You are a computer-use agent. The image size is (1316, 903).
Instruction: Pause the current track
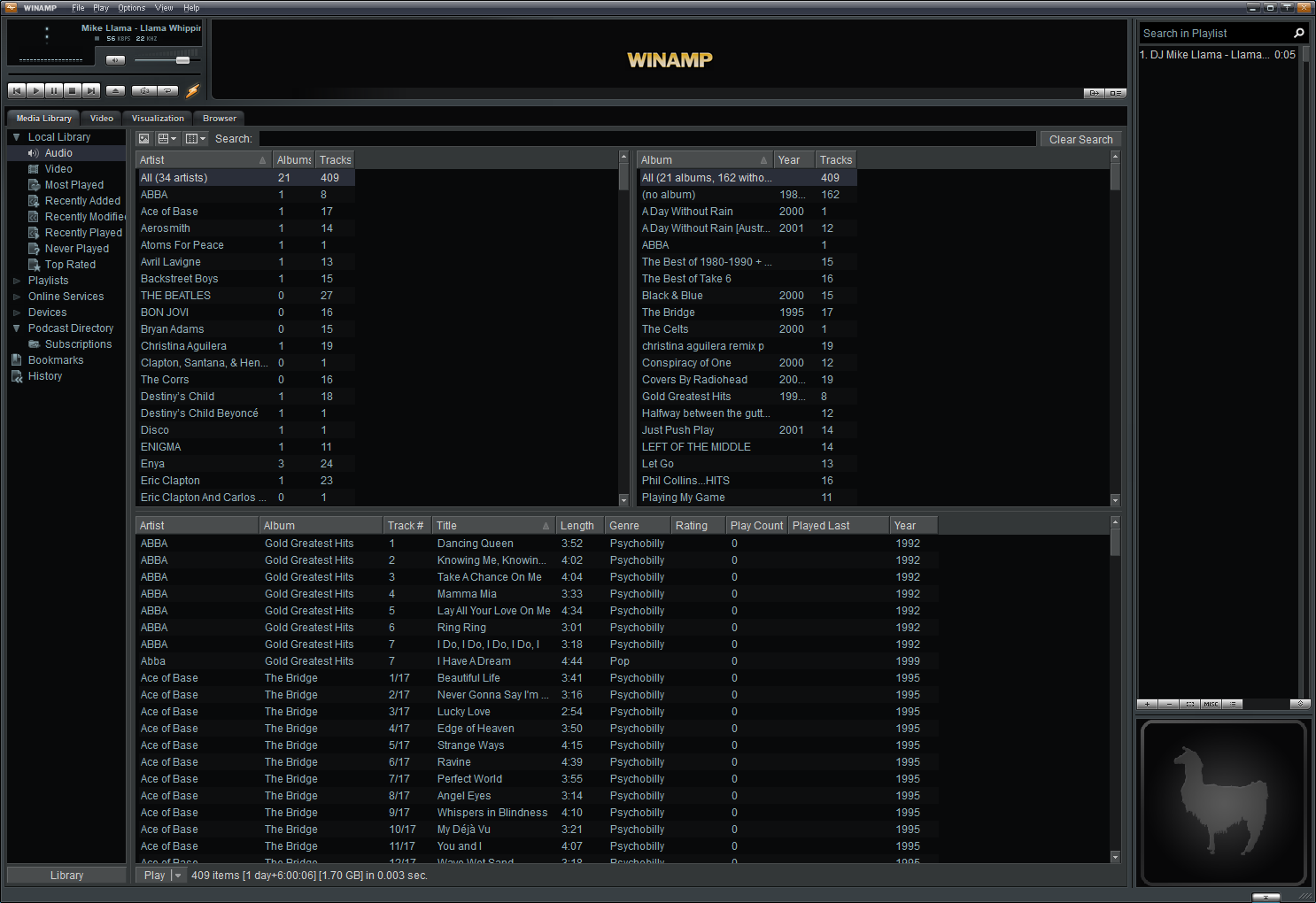coord(54,90)
